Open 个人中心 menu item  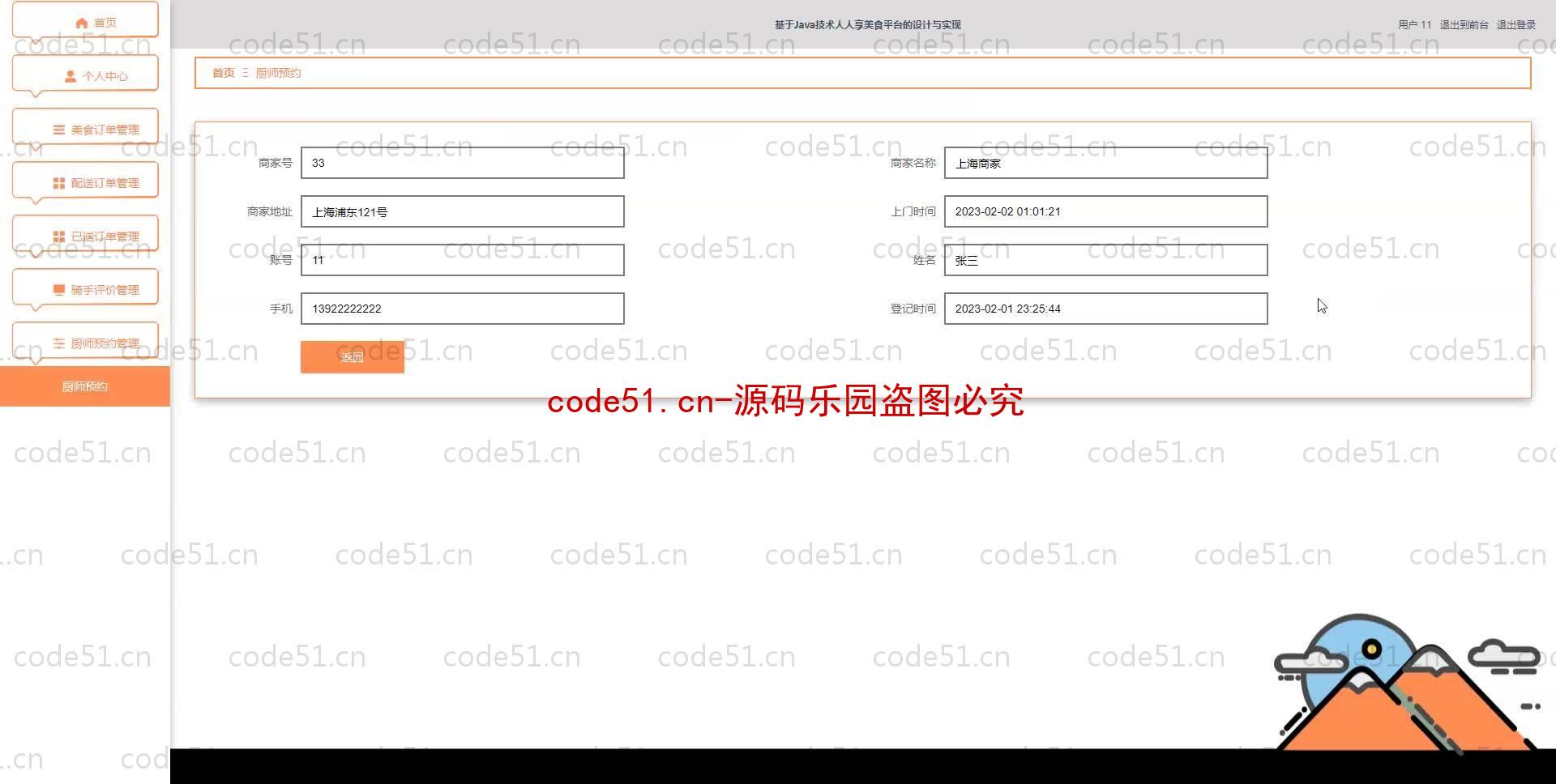point(85,73)
